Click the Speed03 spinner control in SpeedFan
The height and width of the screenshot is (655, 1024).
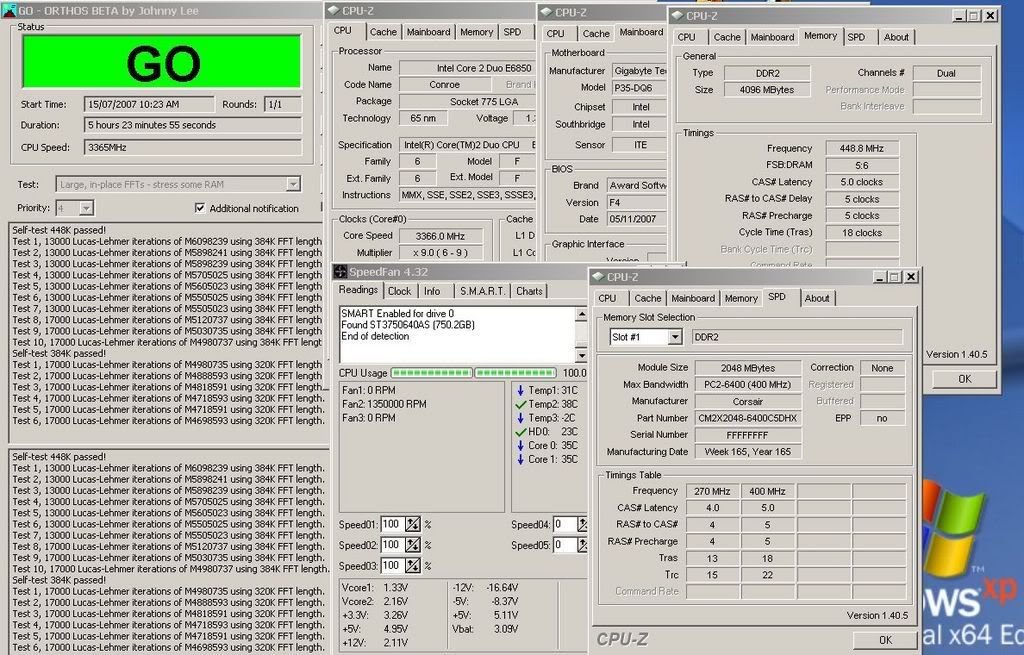[x=413, y=566]
